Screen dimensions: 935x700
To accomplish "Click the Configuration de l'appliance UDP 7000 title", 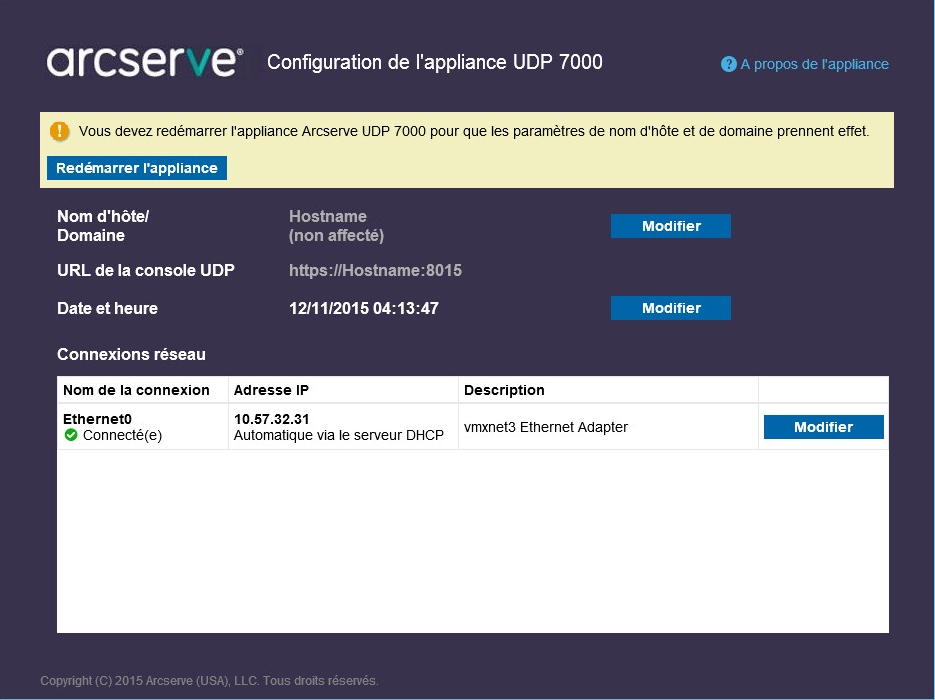I will tap(435, 62).
